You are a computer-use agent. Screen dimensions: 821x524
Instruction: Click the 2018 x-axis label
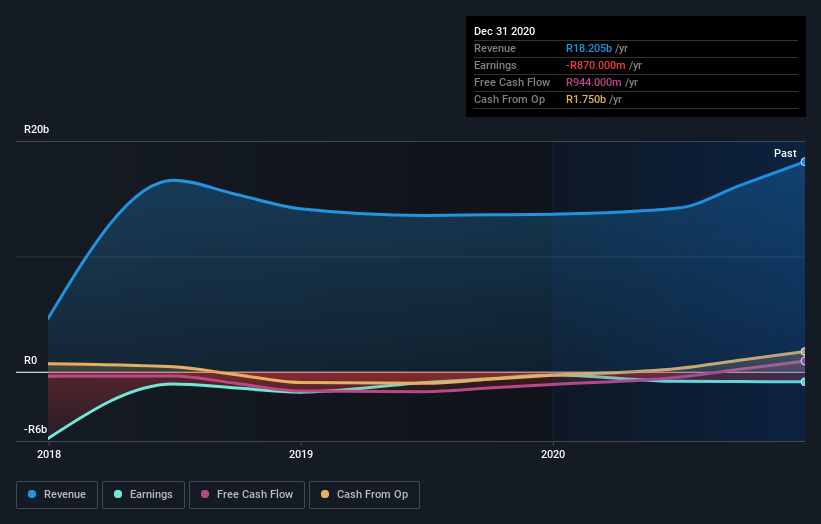pos(49,454)
